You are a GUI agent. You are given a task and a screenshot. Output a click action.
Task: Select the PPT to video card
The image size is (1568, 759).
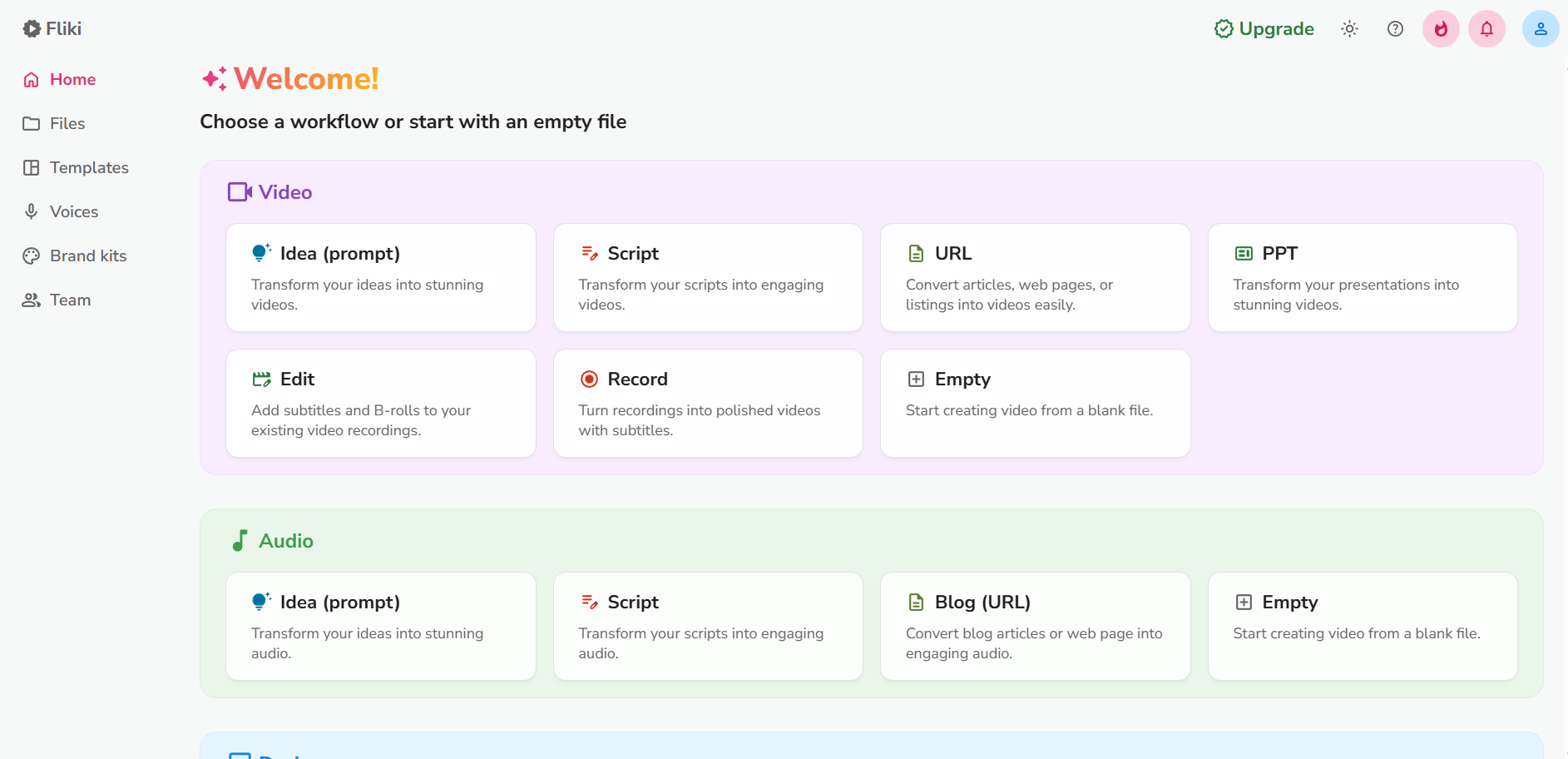1362,277
